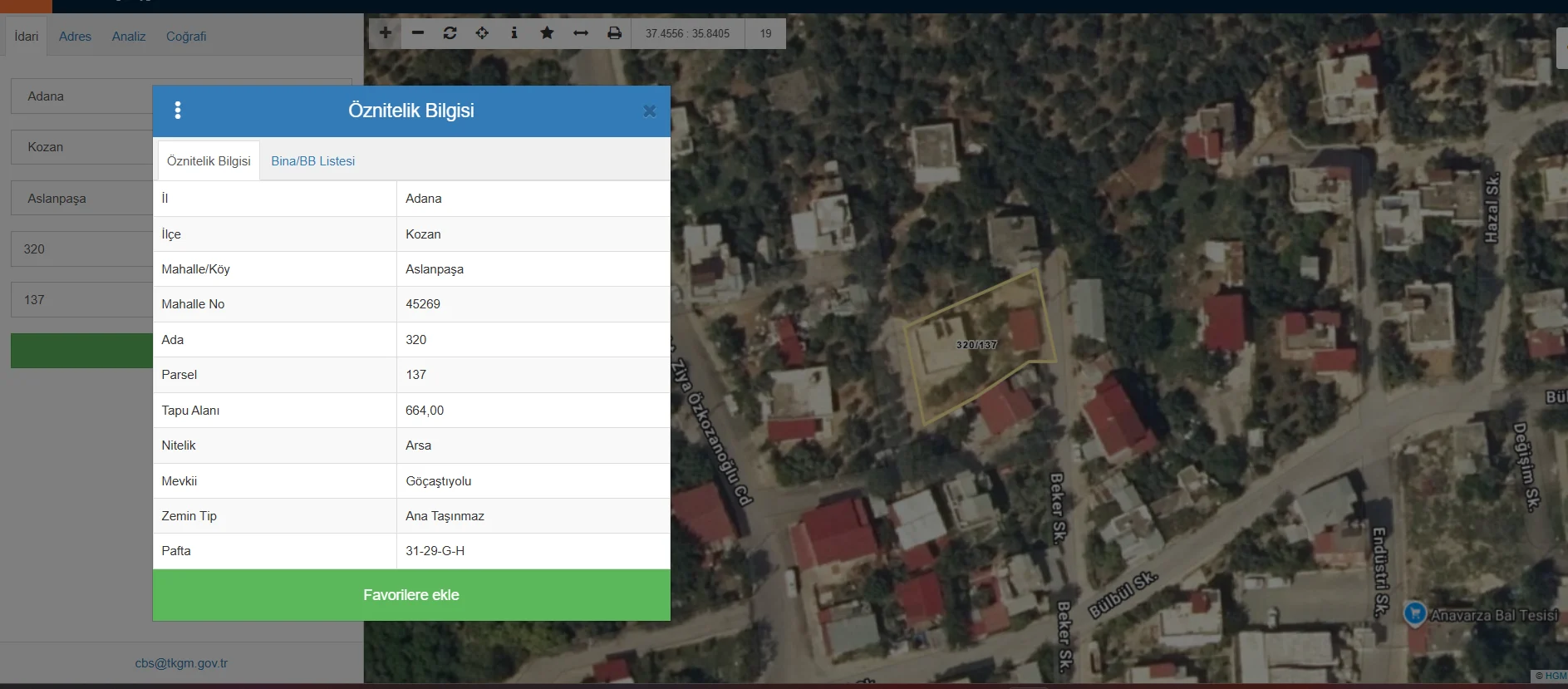Select the Mahalle No value 45269
Image resolution: width=1568 pixels, height=689 pixels.
tap(423, 304)
